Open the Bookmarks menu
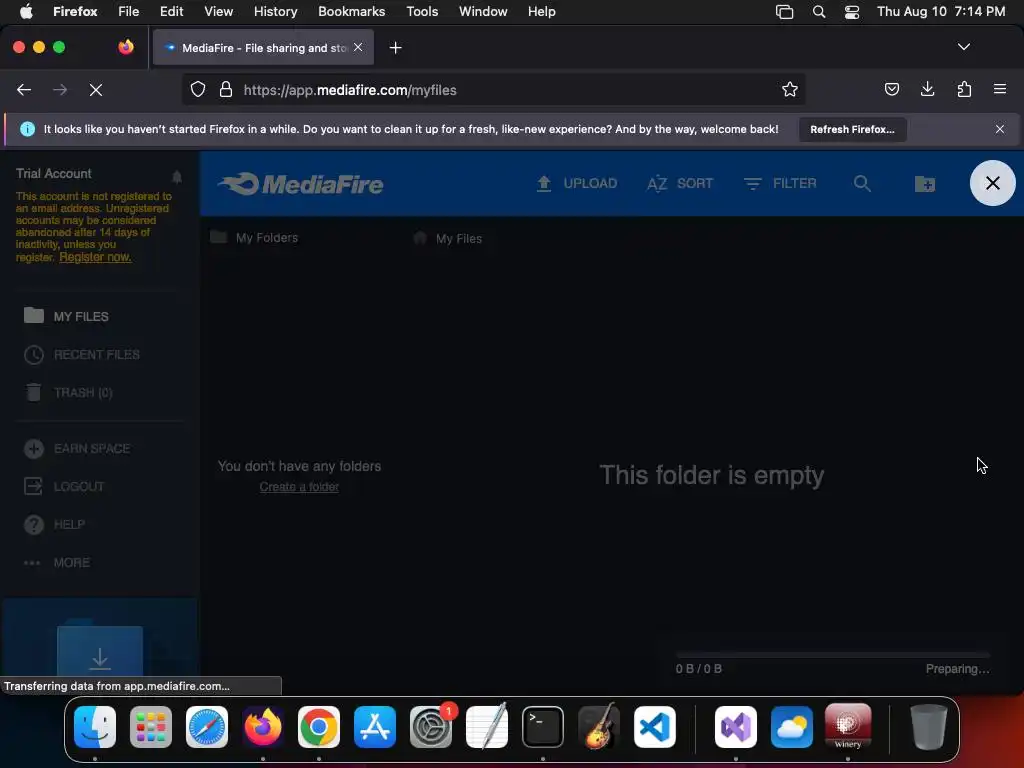 tap(351, 12)
